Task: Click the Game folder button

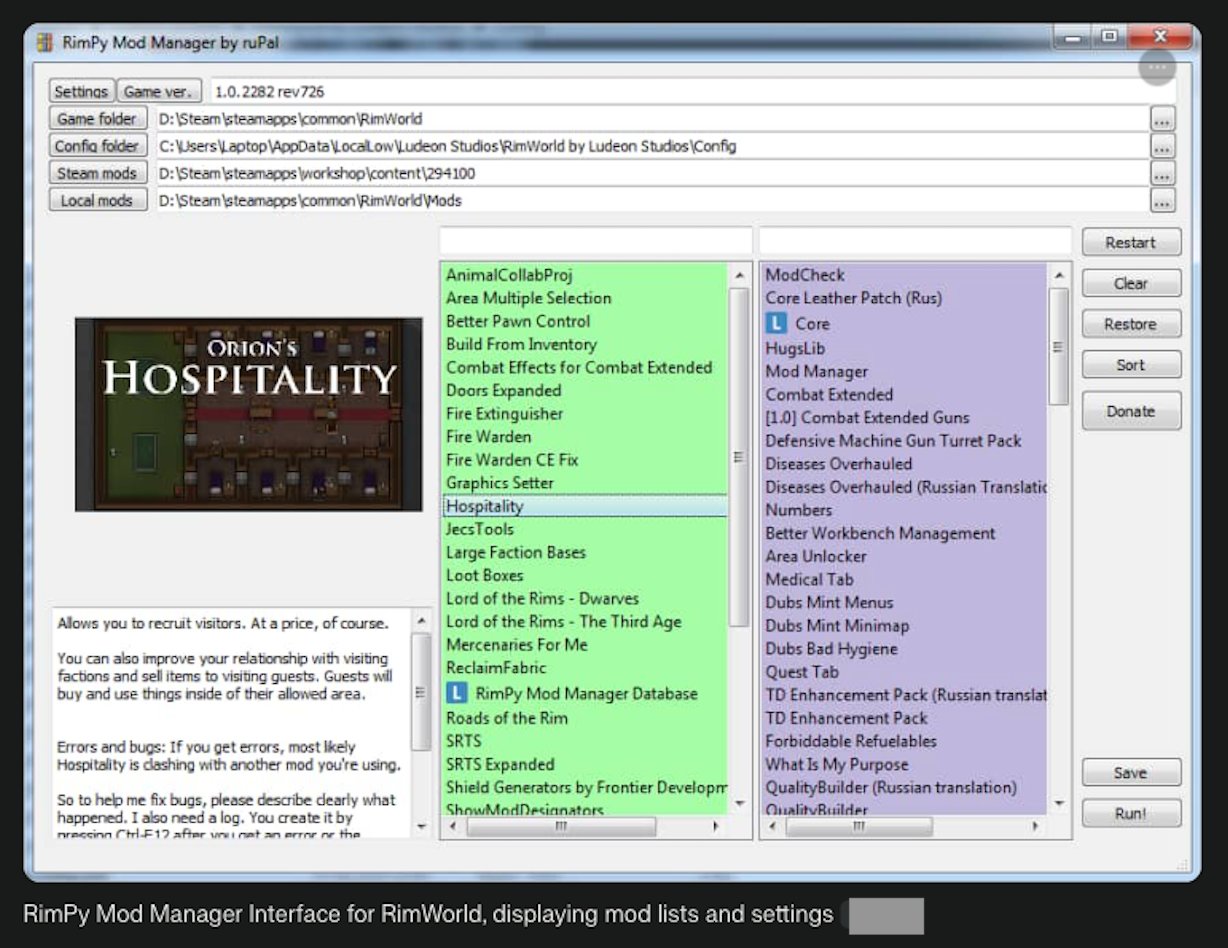Action: (x=98, y=119)
